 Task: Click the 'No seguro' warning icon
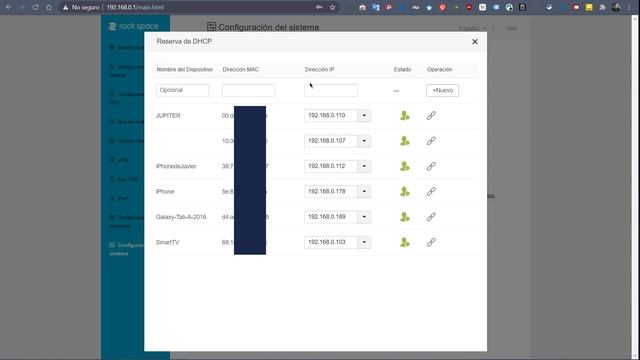point(65,7)
